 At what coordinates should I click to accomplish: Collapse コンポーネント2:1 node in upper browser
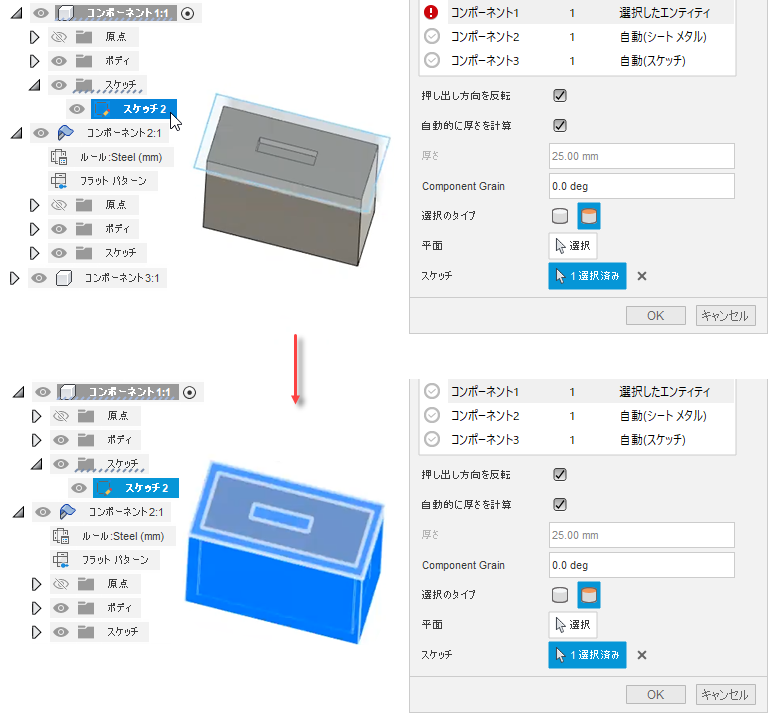point(17,133)
